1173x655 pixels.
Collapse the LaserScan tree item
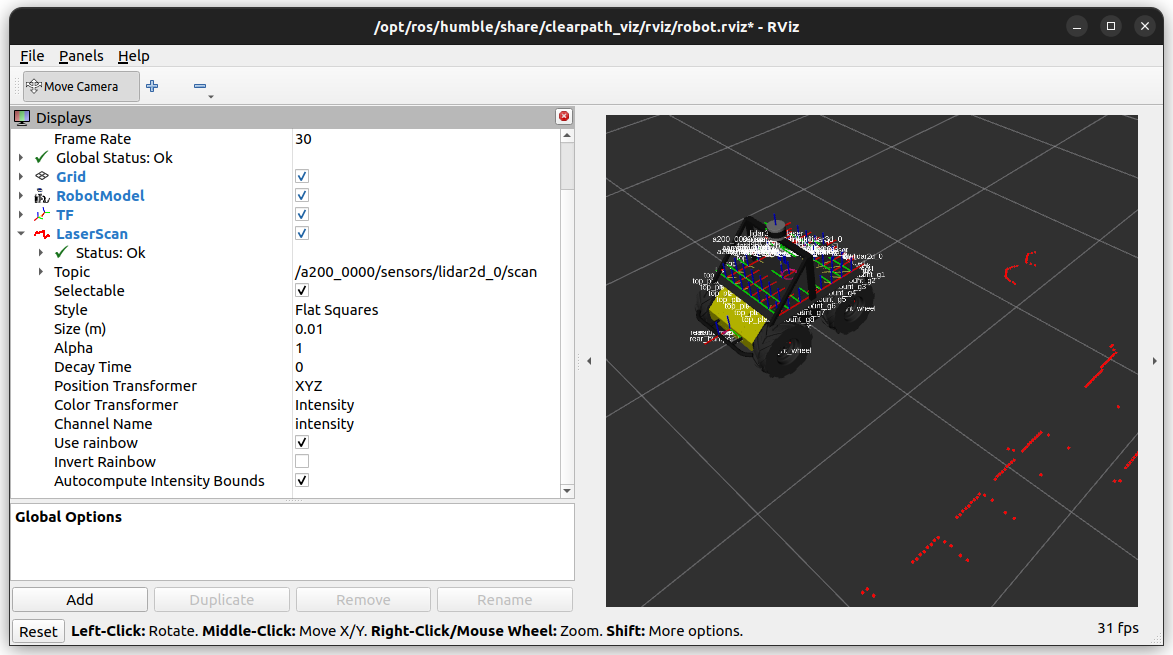[20, 234]
